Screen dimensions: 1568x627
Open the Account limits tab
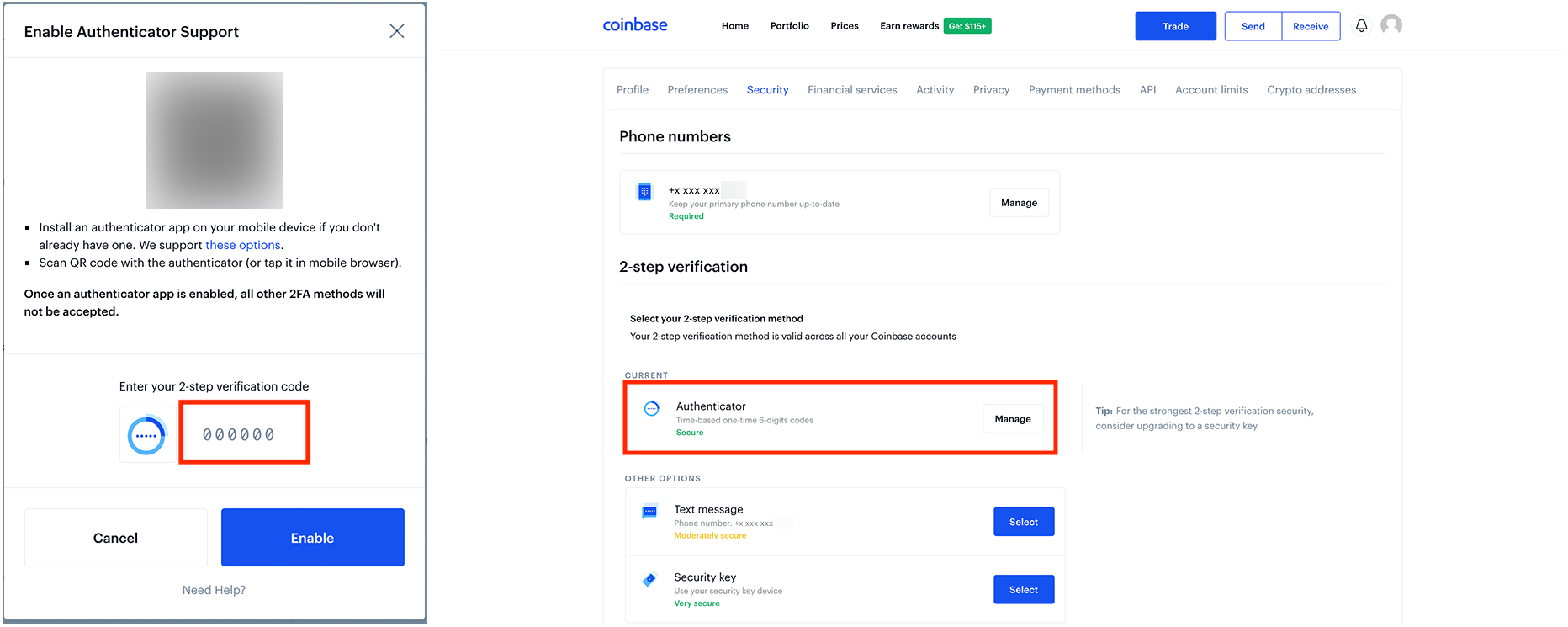[1211, 90]
